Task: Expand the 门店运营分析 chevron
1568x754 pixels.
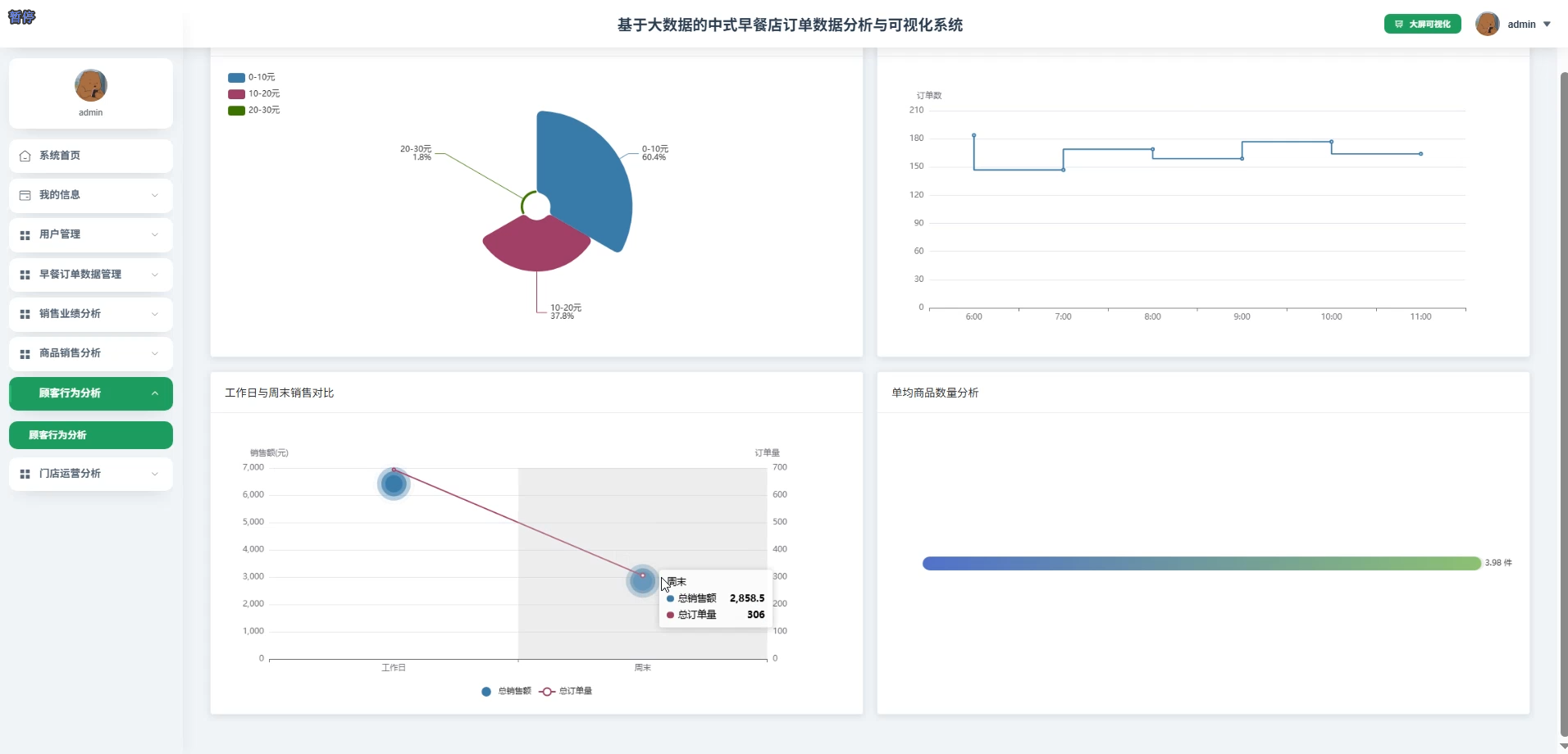Action: (x=155, y=474)
